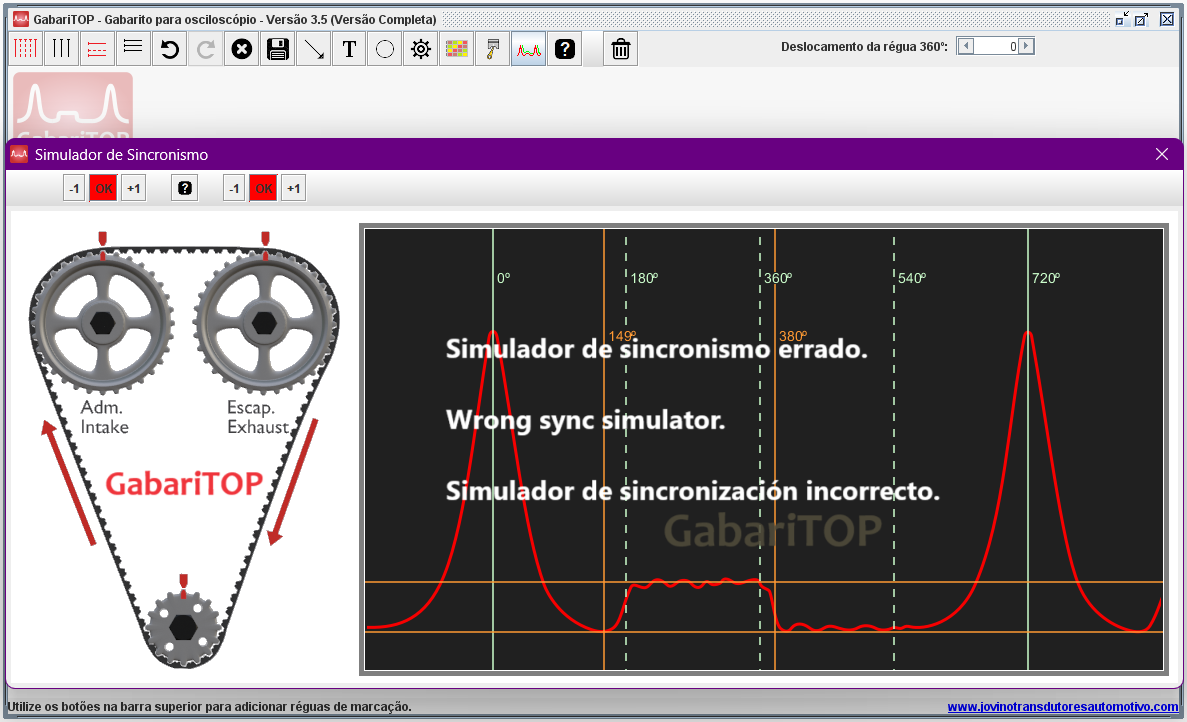The image size is (1187, 722).
Task: Undo the last action
Action: pos(170,49)
